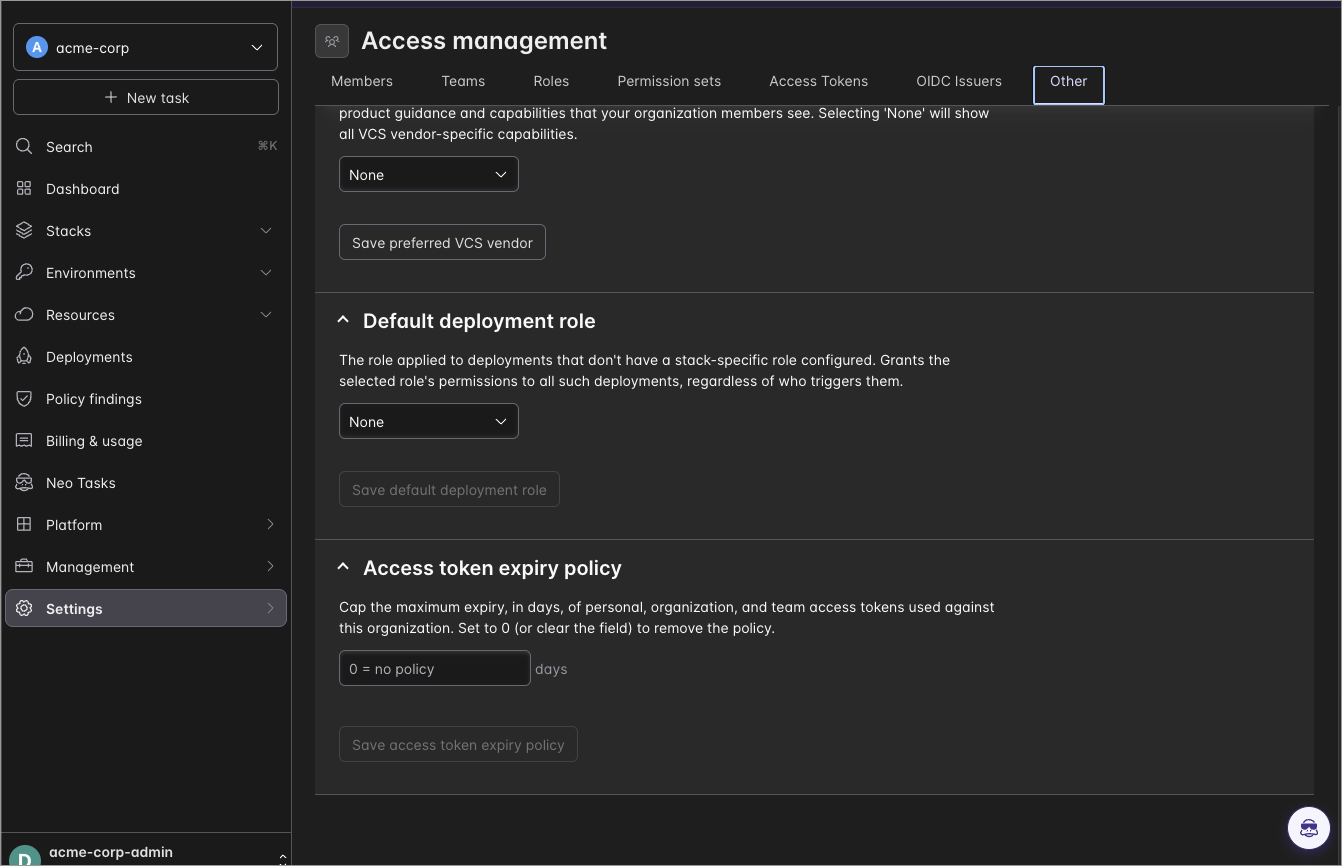
Task: Click the Access management page title
Action: click(x=484, y=41)
